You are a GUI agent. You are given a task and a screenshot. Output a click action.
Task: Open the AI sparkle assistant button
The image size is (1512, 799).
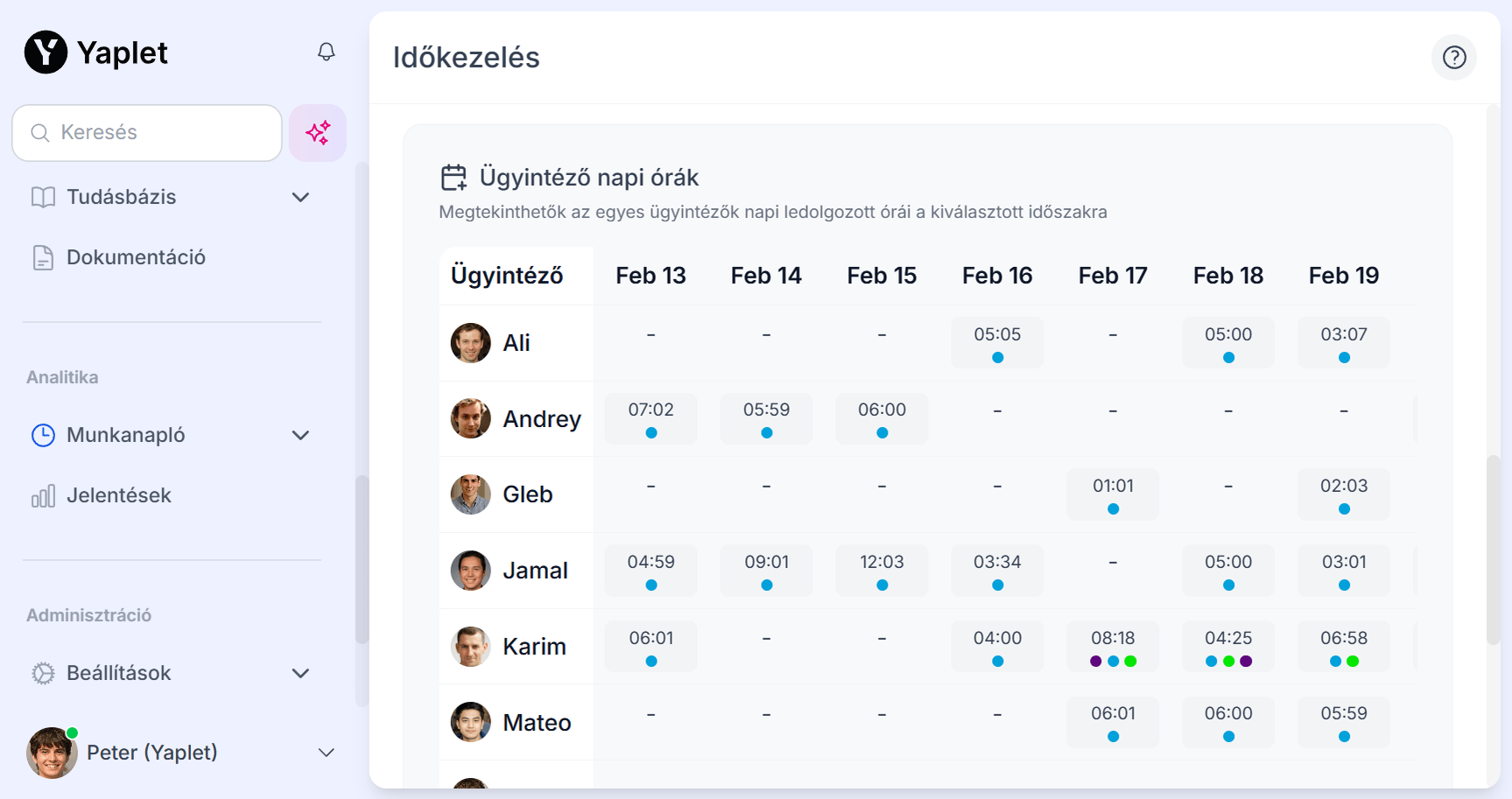pos(318,133)
